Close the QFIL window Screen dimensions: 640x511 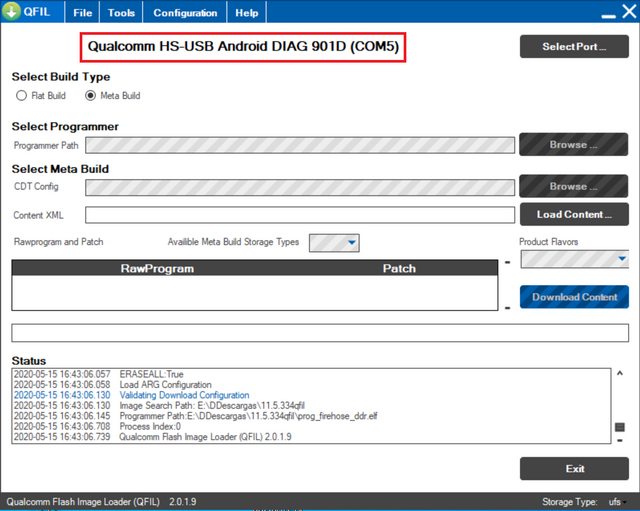629,11
